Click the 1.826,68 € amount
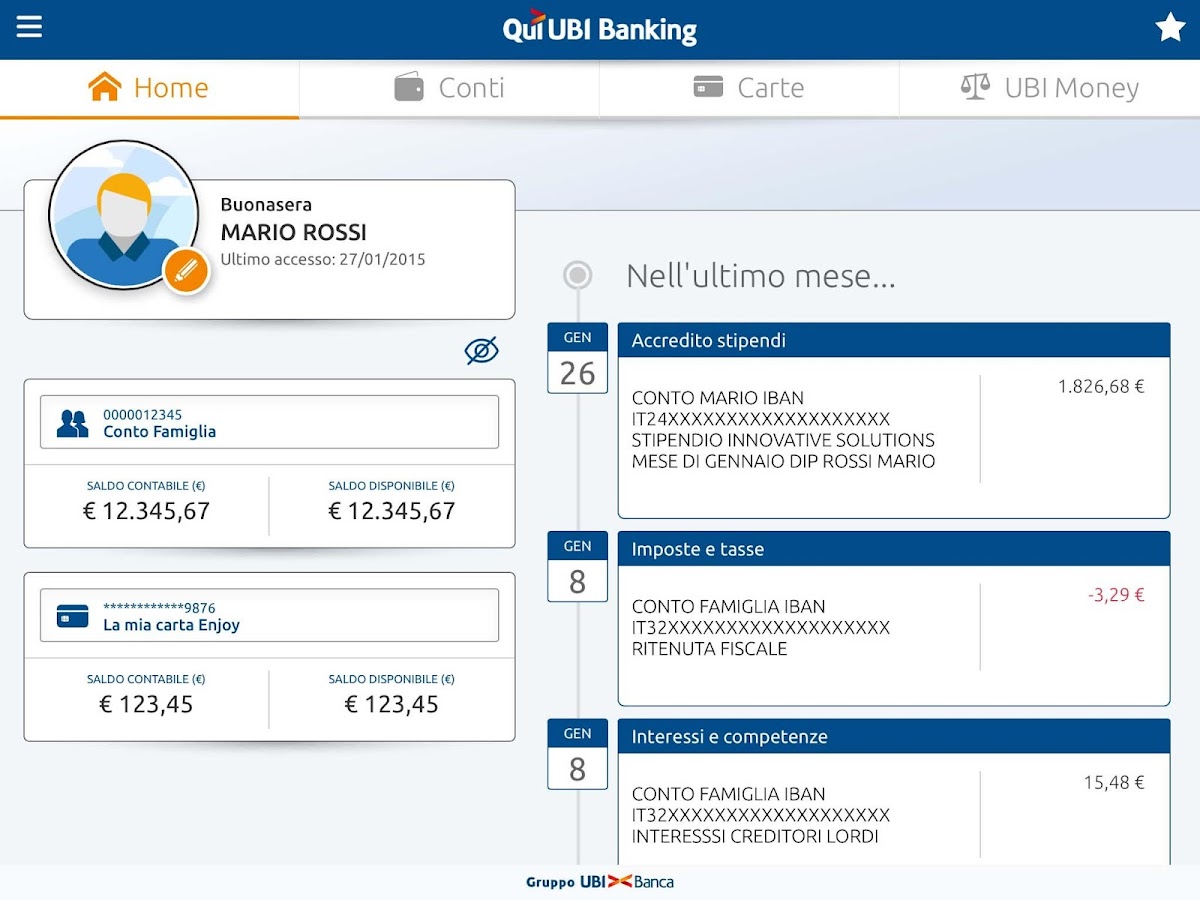 (x=1101, y=386)
